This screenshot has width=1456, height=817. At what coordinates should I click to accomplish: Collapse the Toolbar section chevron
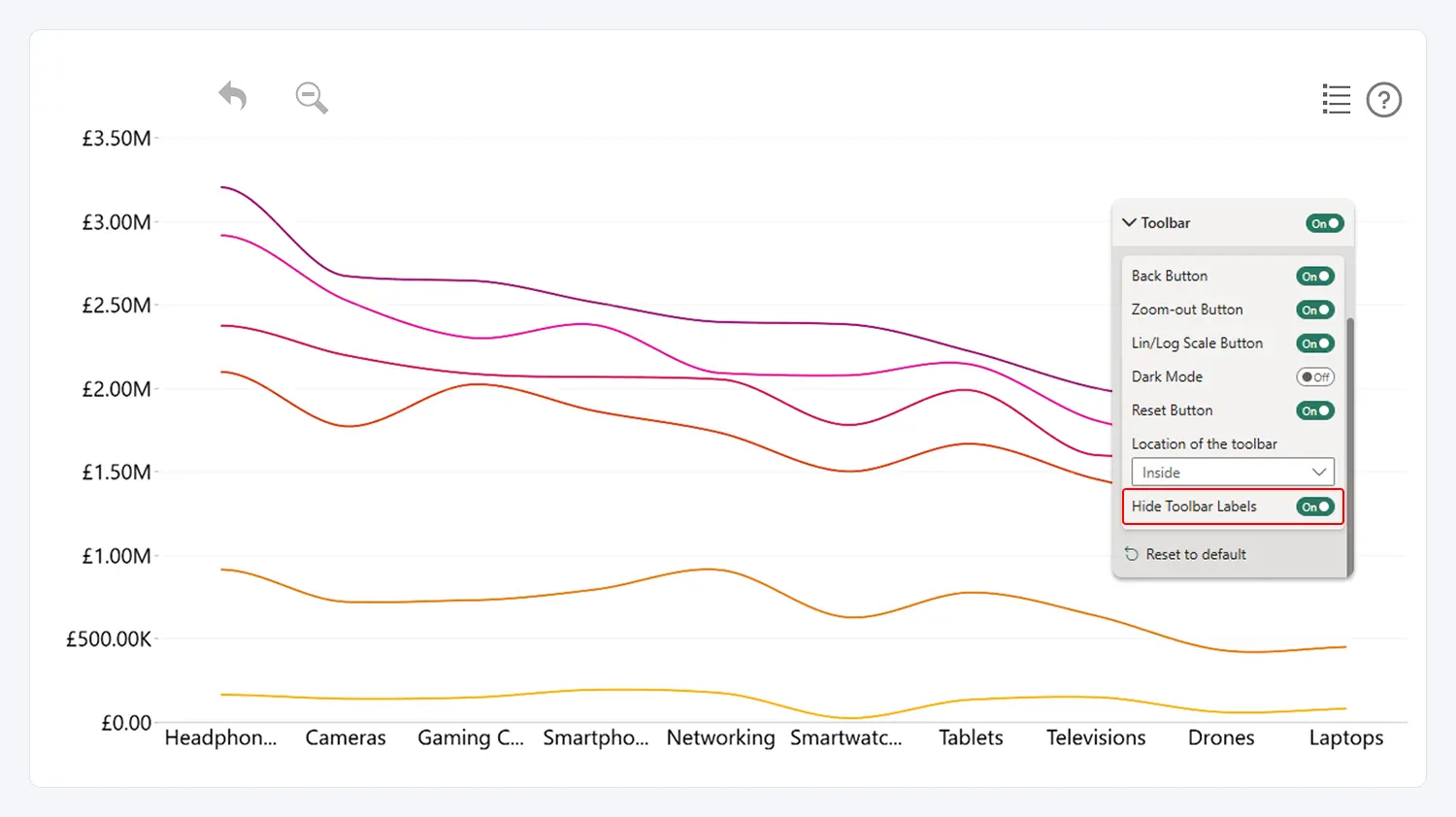[x=1129, y=222]
